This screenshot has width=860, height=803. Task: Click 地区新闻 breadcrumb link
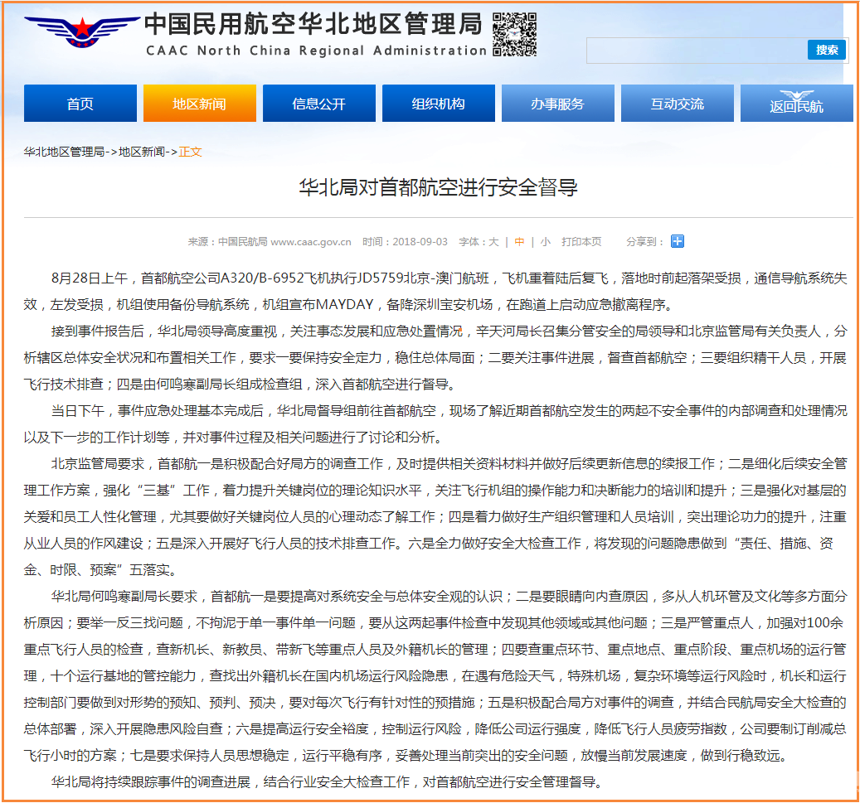[x=142, y=152]
